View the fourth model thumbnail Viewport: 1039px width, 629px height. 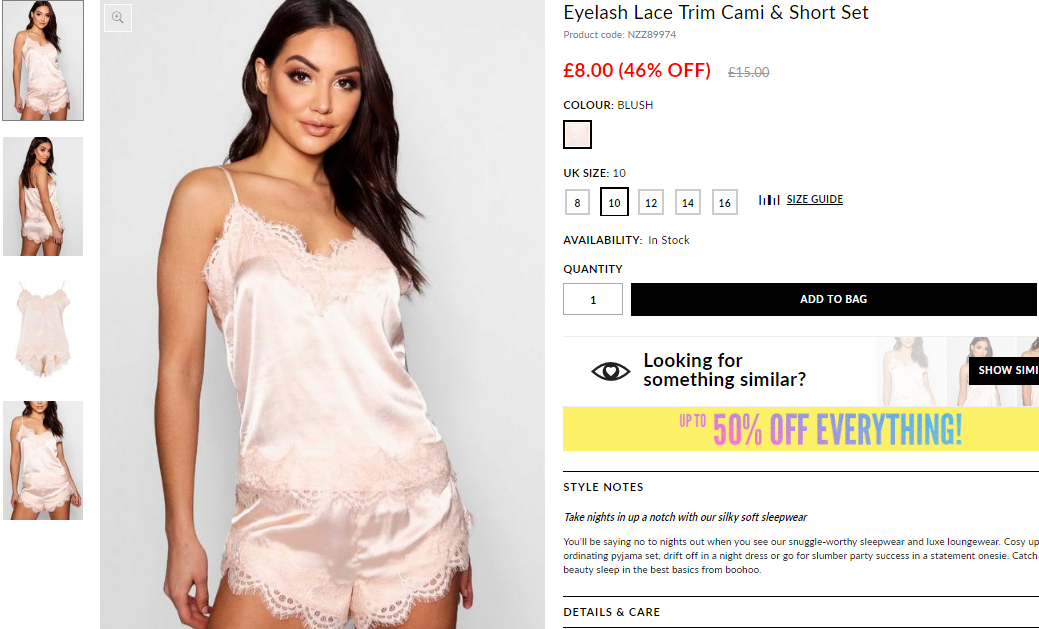click(43, 460)
